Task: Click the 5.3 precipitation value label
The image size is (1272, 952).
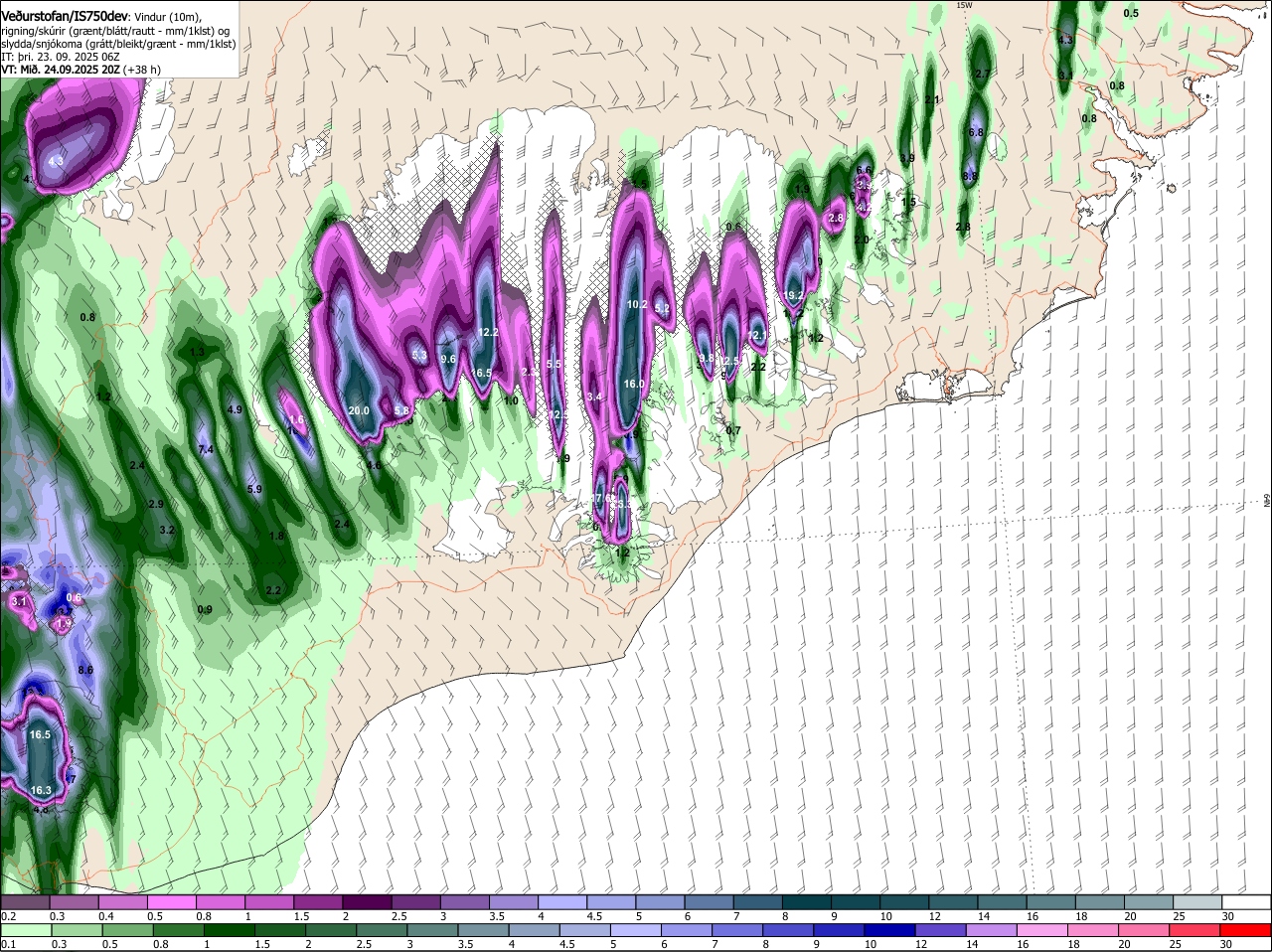Action: coord(419,355)
